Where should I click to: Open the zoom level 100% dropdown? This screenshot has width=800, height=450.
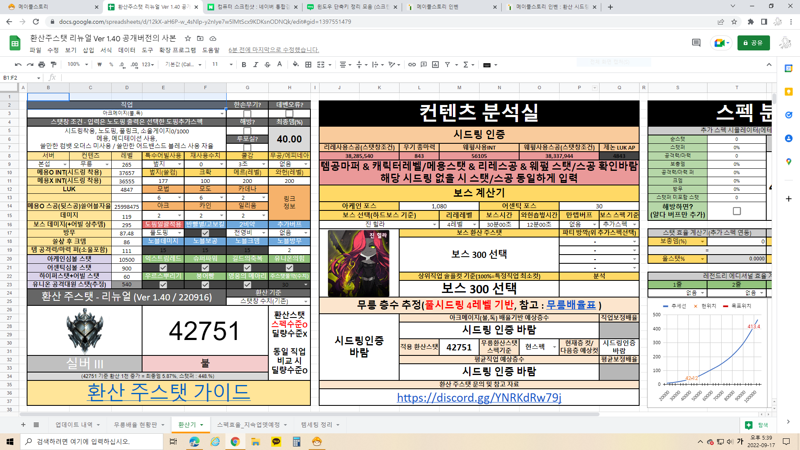coord(78,65)
